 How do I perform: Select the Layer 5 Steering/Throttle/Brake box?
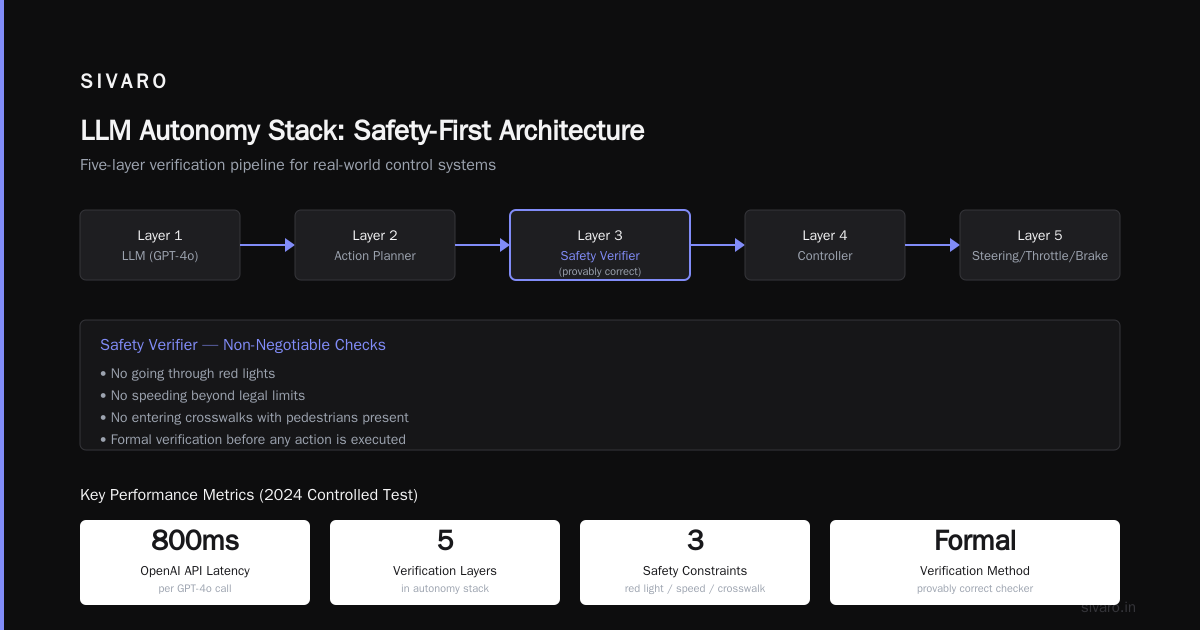(x=1040, y=245)
